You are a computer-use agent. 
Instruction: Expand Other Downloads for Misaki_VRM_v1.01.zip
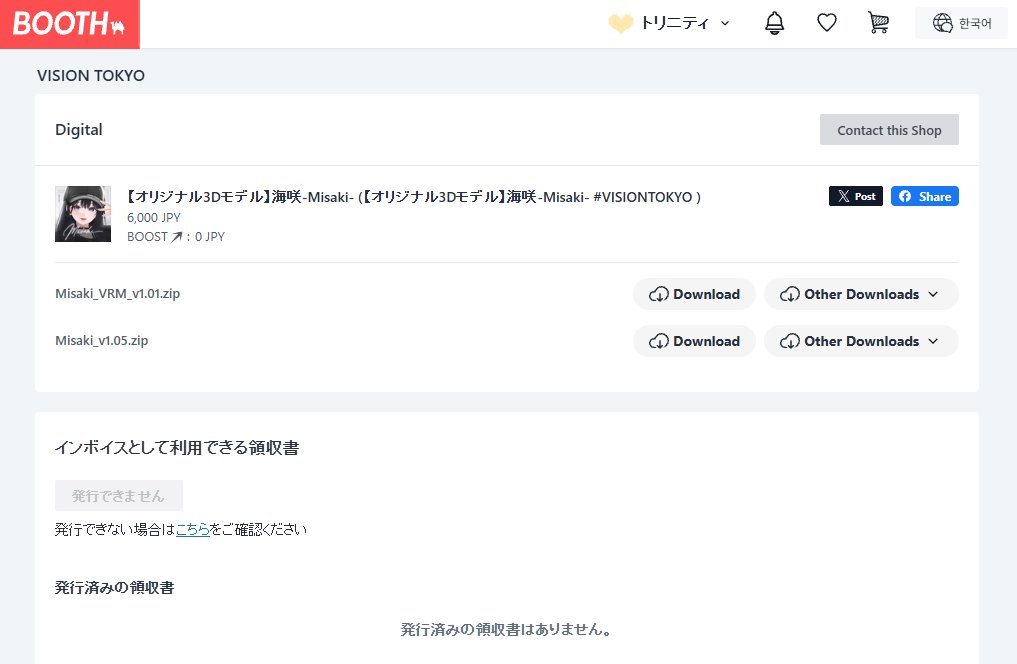(861, 294)
